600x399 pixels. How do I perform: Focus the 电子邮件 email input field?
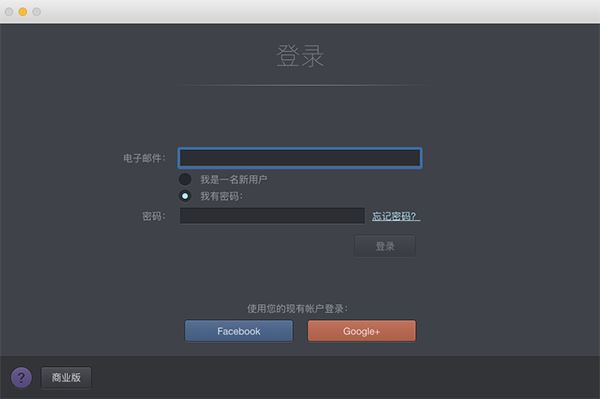click(x=300, y=158)
